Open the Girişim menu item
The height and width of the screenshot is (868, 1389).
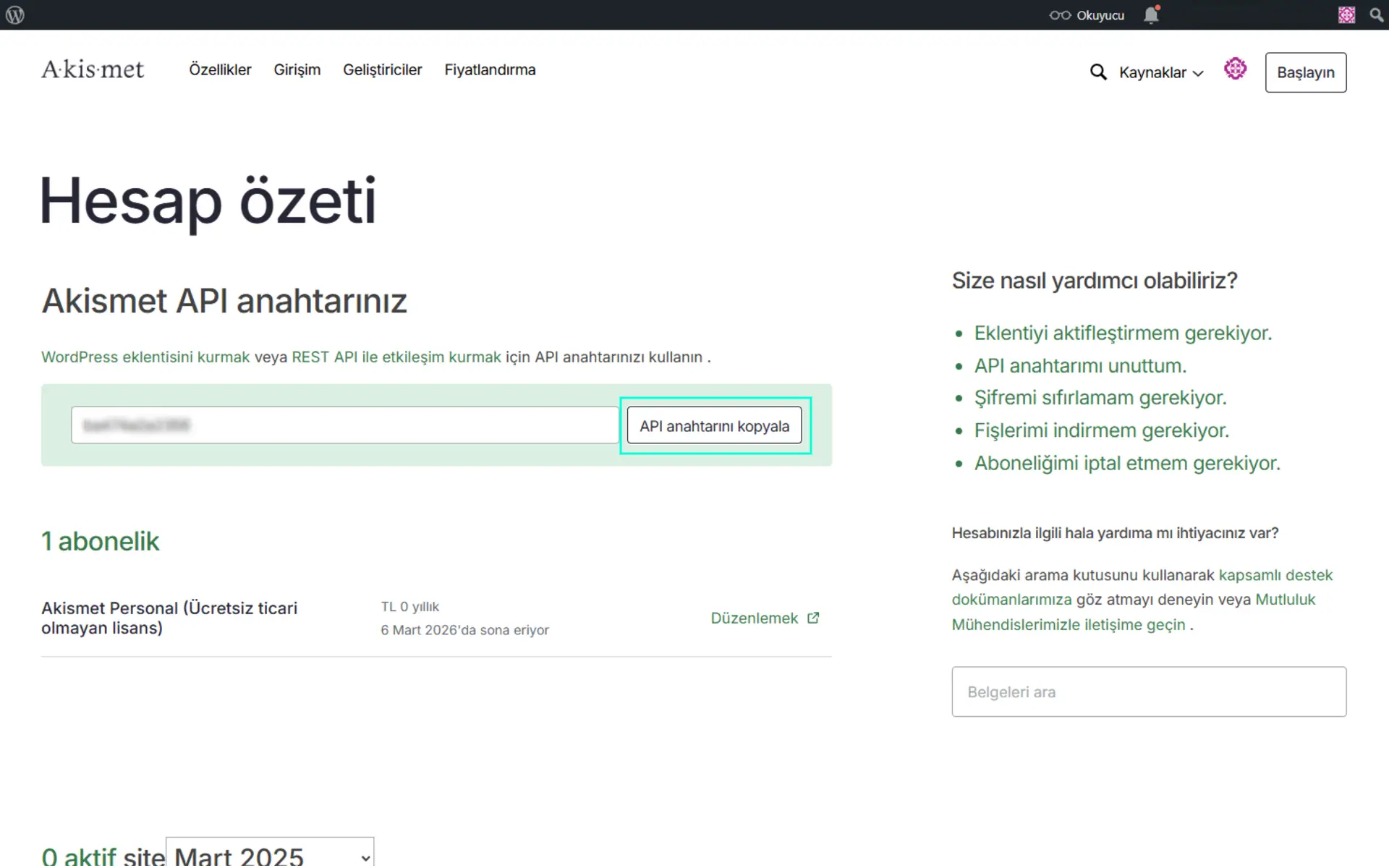coord(297,69)
